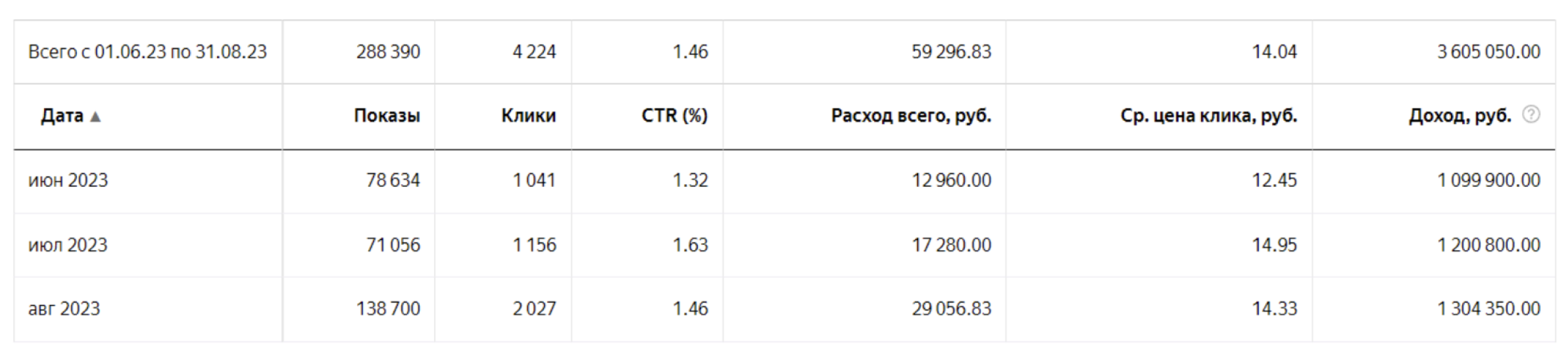Viewport: 1568px width, 364px height.
Task: Sort by Ср. цена клика, руб. header
Action: (x=1208, y=116)
